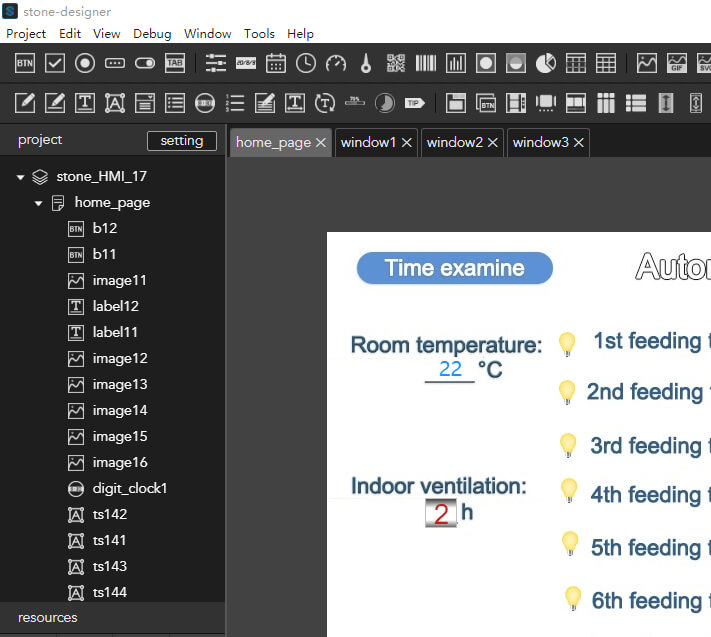
Task: Open the Project menu
Action: 26,34
